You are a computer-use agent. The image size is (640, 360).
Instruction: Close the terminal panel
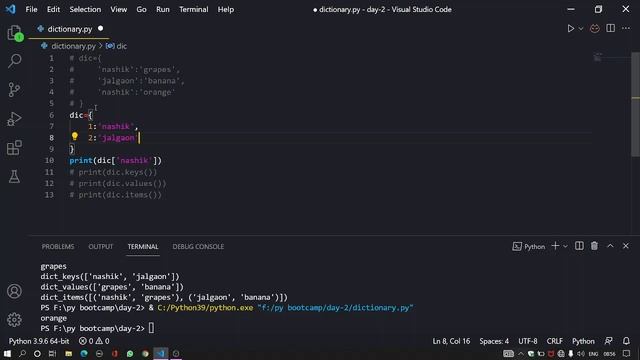pos(626,246)
